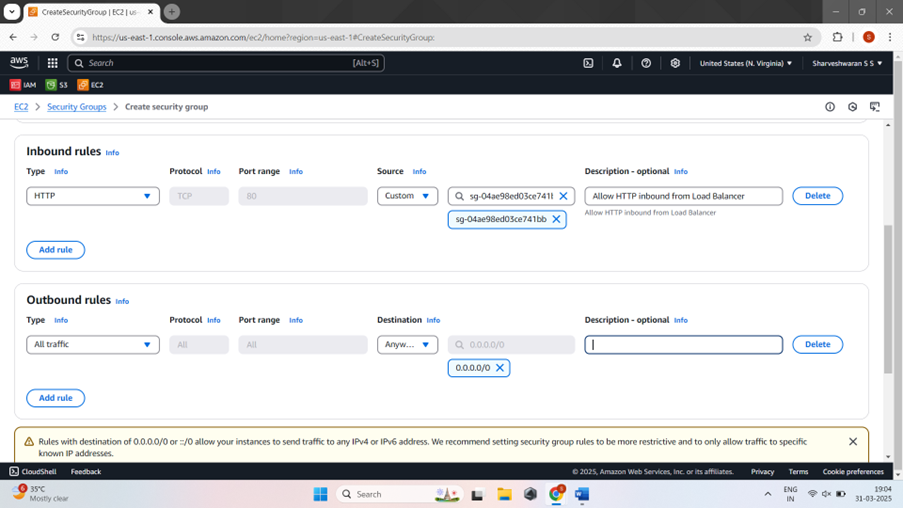Focus the outbound rule description field
This screenshot has width=903, height=508.
tap(683, 344)
